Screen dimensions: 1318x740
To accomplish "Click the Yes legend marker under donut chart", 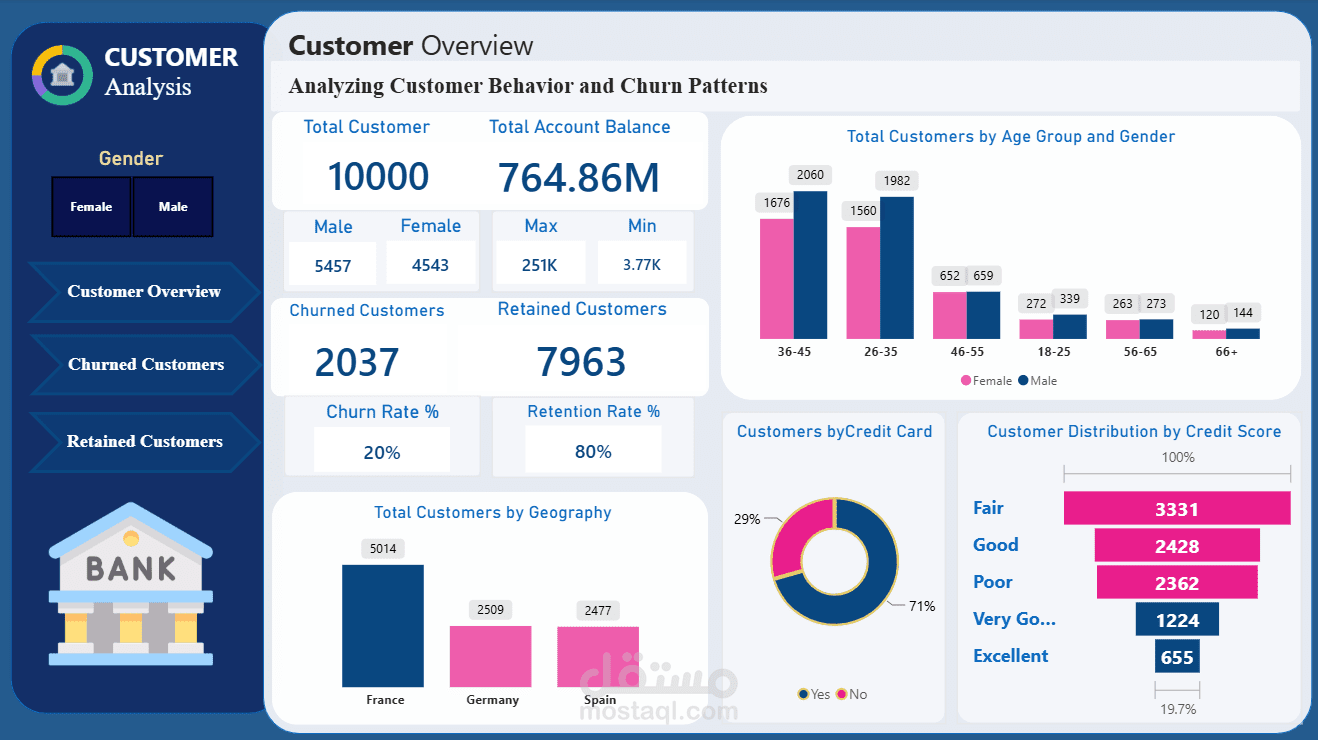I will 803,694.
